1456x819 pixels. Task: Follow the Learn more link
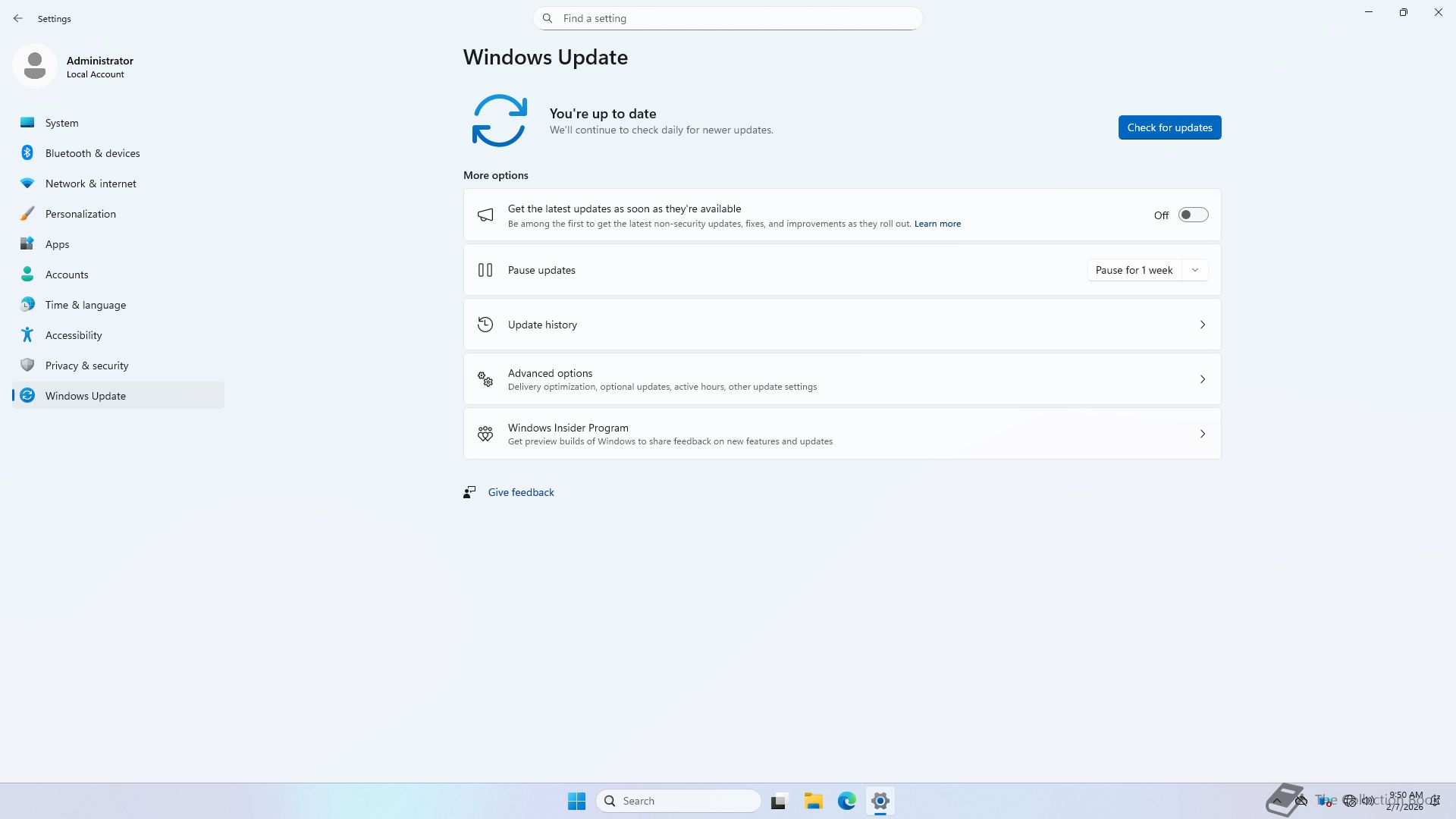point(937,224)
